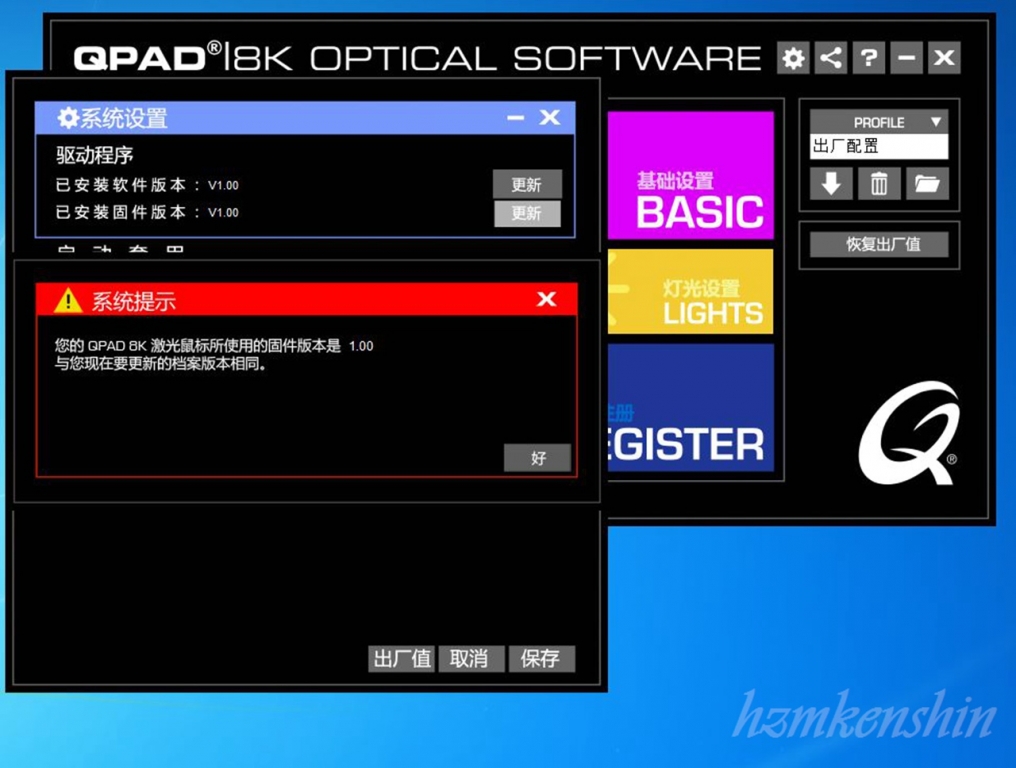The image size is (1016, 768).
Task: Click the 出厂值 button at bottom
Action: pyautogui.click(x=402, y=658)
